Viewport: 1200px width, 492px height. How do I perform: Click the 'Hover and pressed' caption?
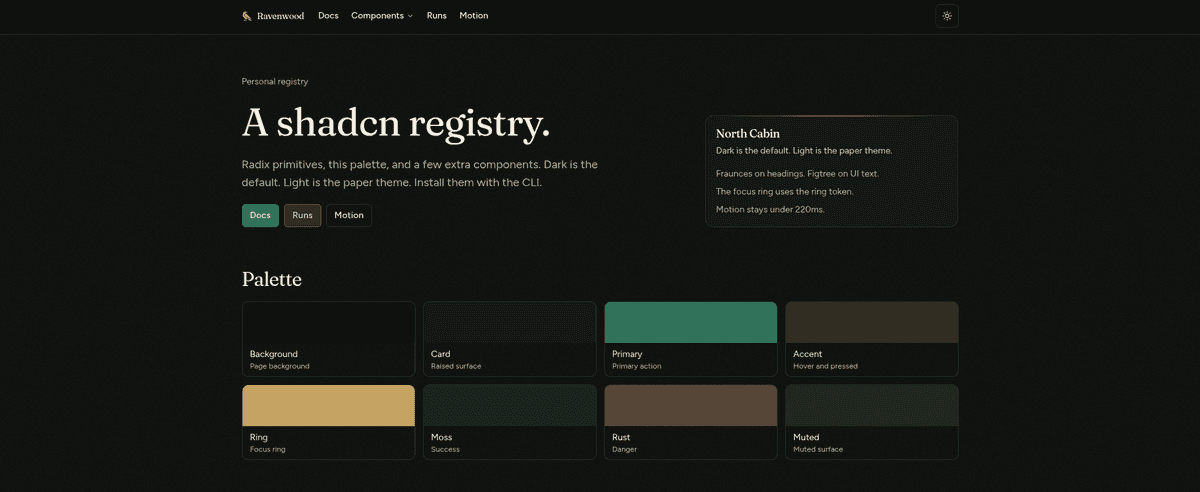point(825,366)
